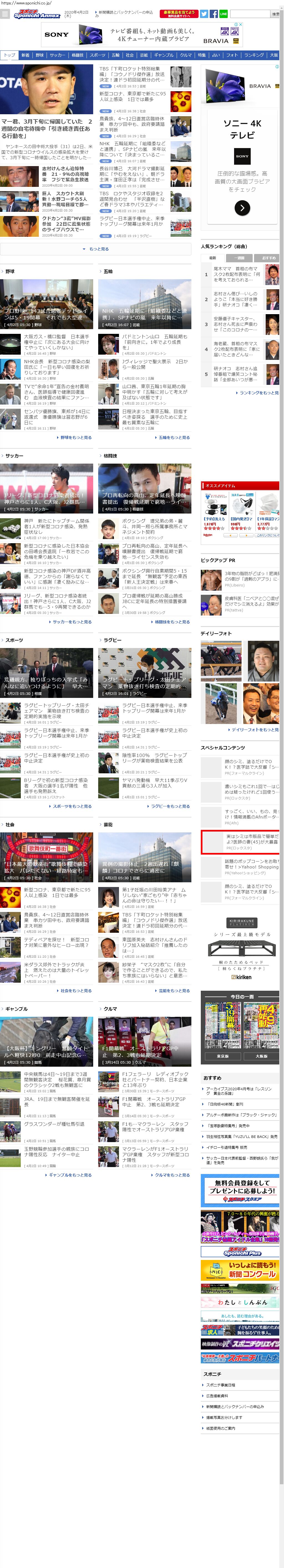Click サッカーをもっと見る link

tap(71, 622)
